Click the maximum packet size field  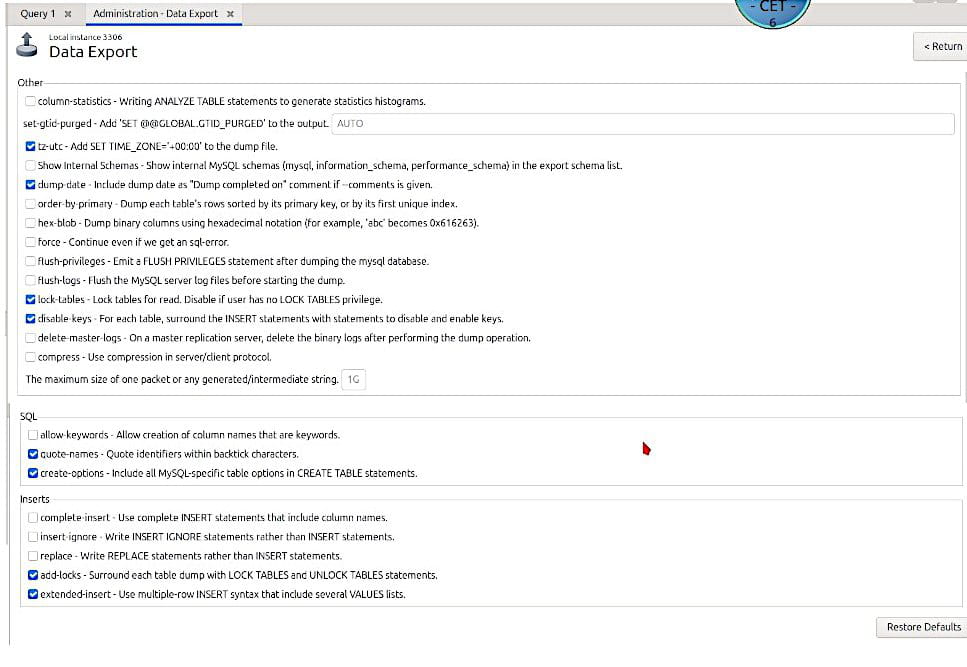[353, 379]
